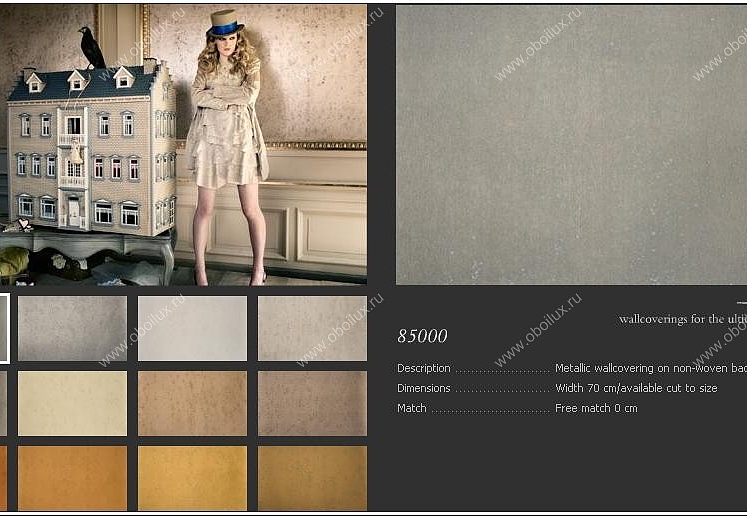Viewport: 747px width, 516px height.
Task: Select the white-silver swatch in top row
Action: click(x=192, y=328)
